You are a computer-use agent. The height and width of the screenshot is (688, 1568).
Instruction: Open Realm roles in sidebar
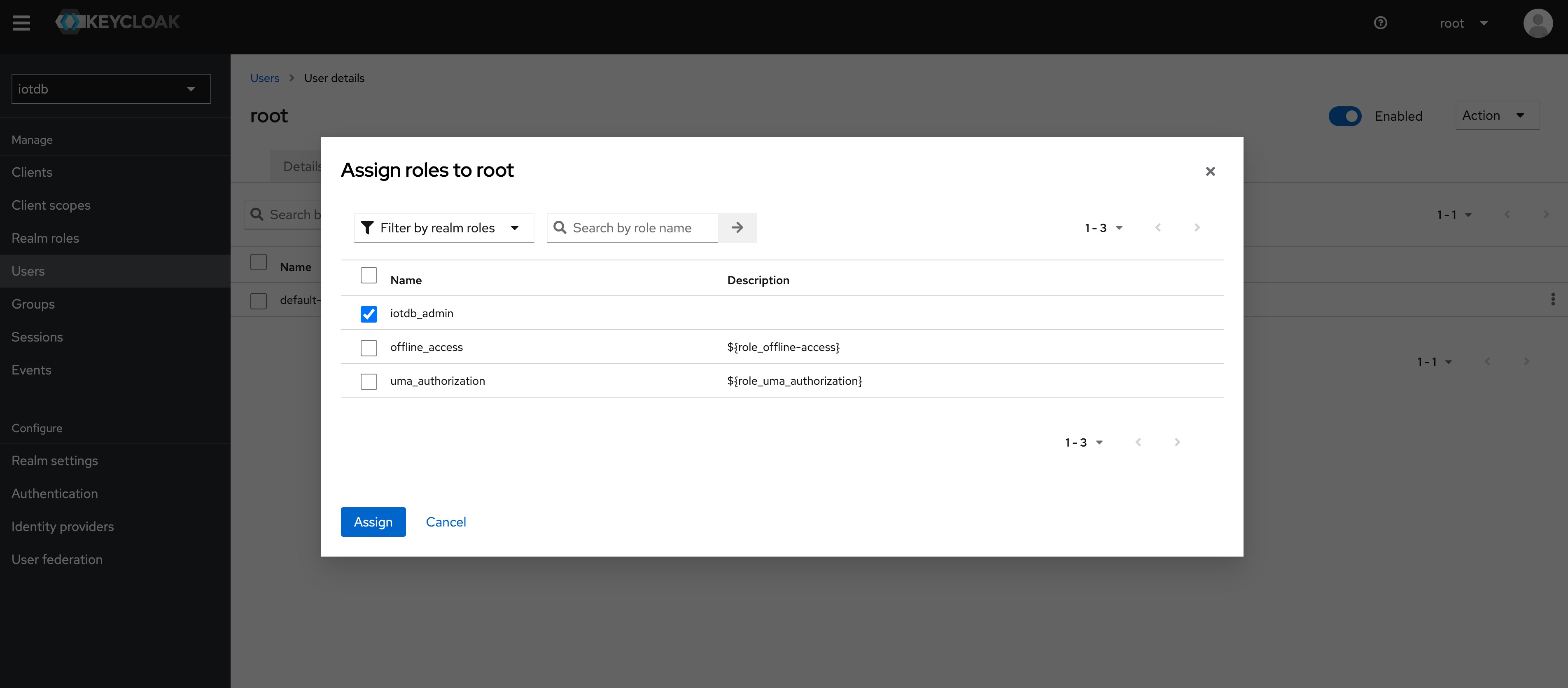[46, 238]
